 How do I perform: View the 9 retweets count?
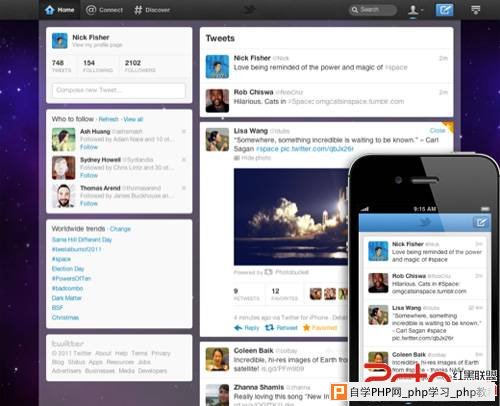point(246,294)
